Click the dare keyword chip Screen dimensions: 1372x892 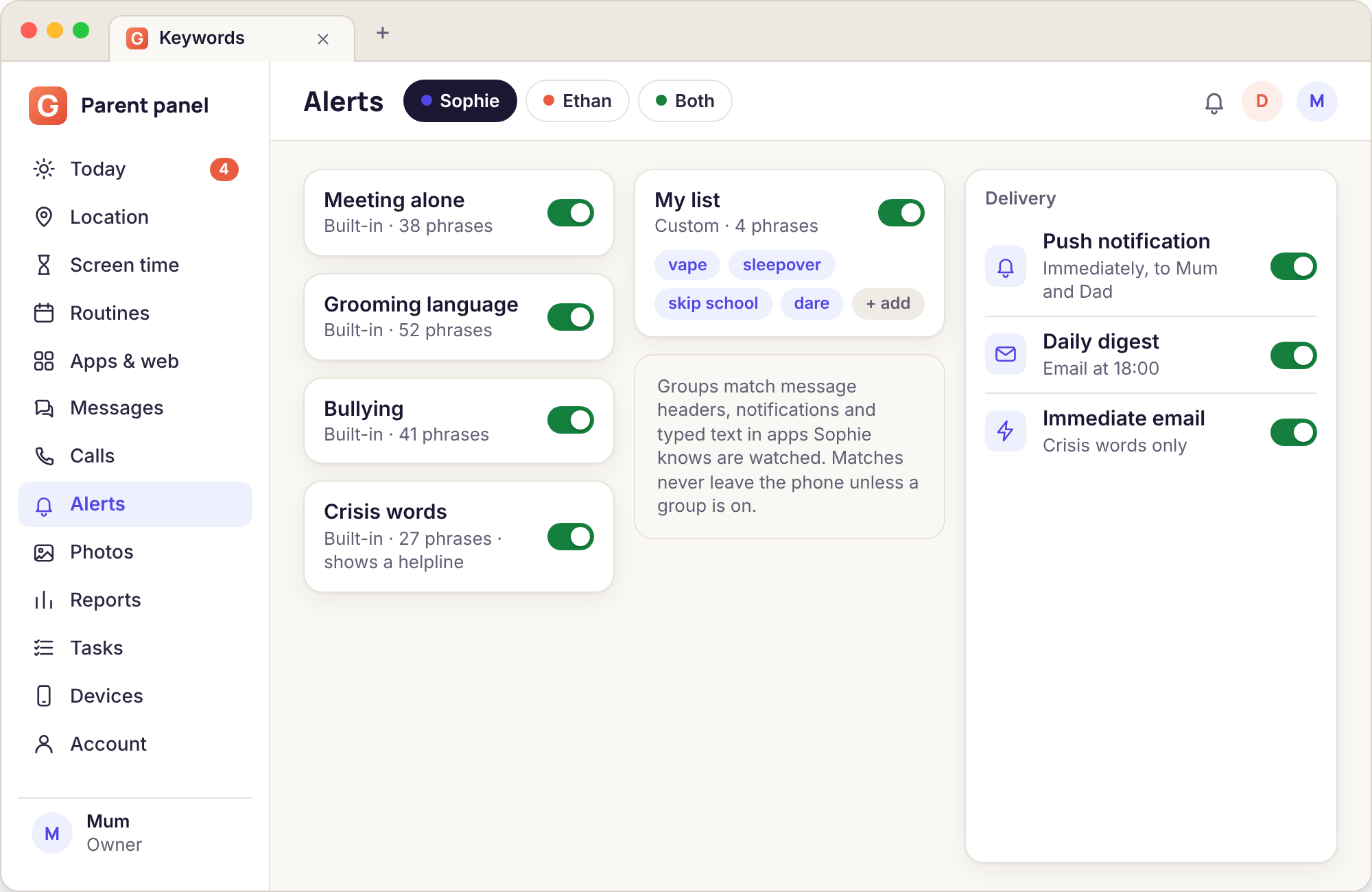[812, 303]
